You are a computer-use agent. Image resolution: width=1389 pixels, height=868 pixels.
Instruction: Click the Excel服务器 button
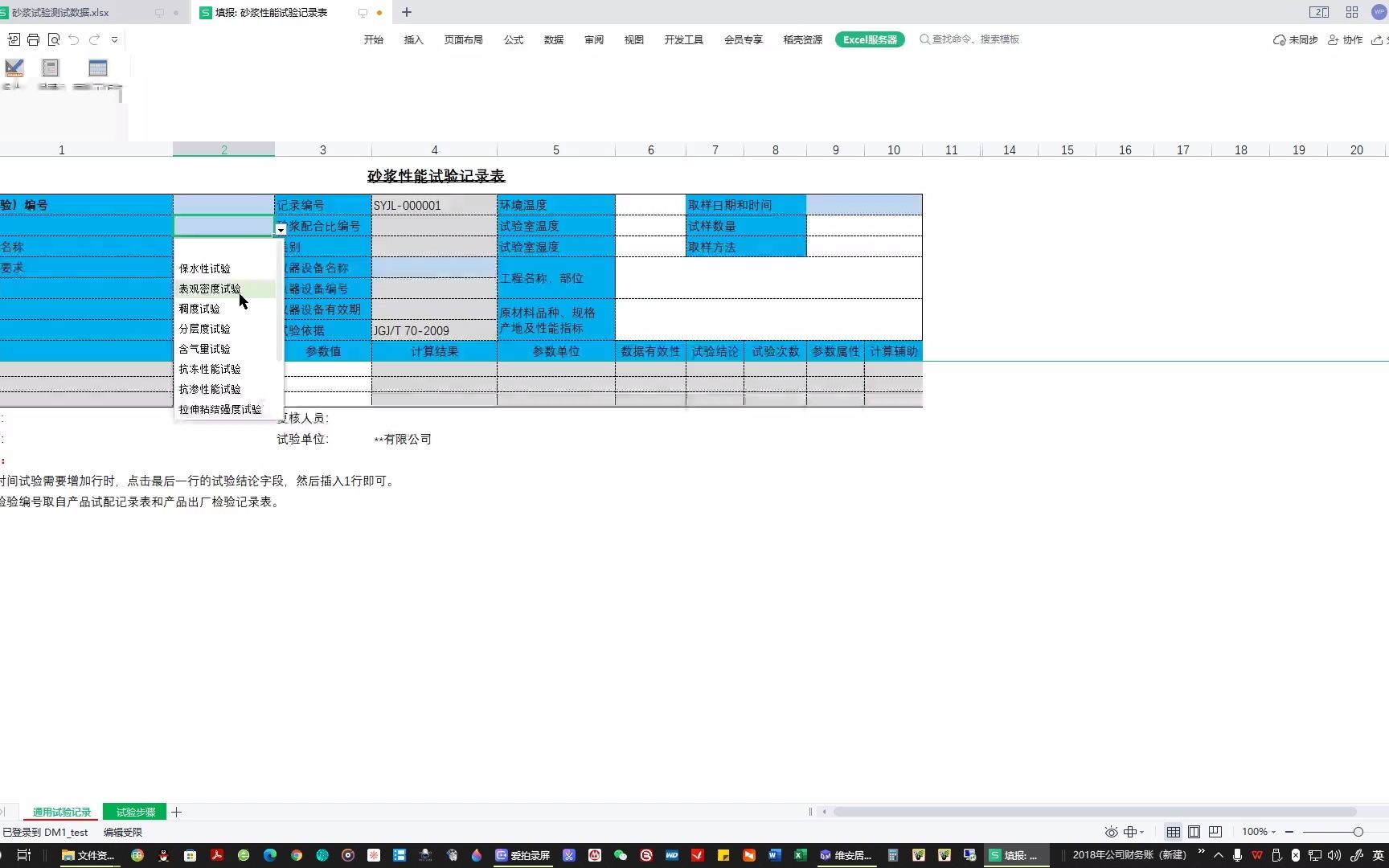[870, 39]
